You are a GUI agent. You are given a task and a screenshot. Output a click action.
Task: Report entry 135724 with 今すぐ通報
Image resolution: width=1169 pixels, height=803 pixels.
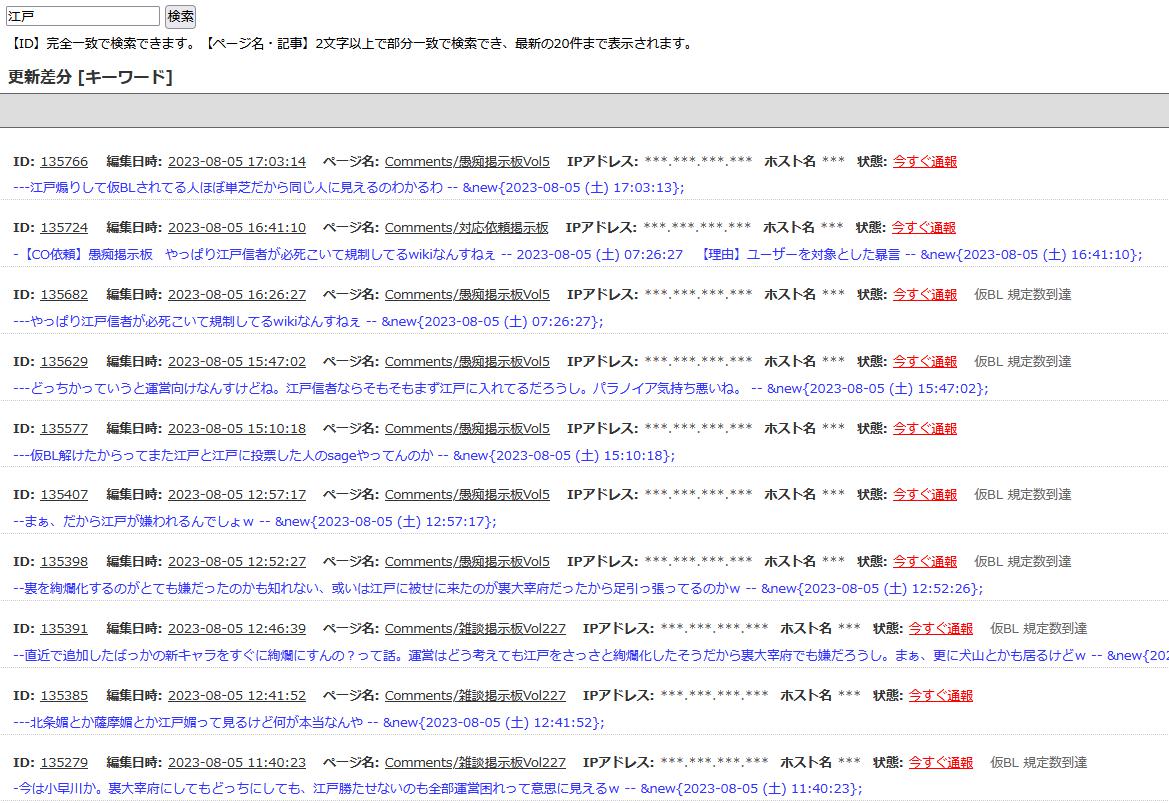tap(924, 228)
